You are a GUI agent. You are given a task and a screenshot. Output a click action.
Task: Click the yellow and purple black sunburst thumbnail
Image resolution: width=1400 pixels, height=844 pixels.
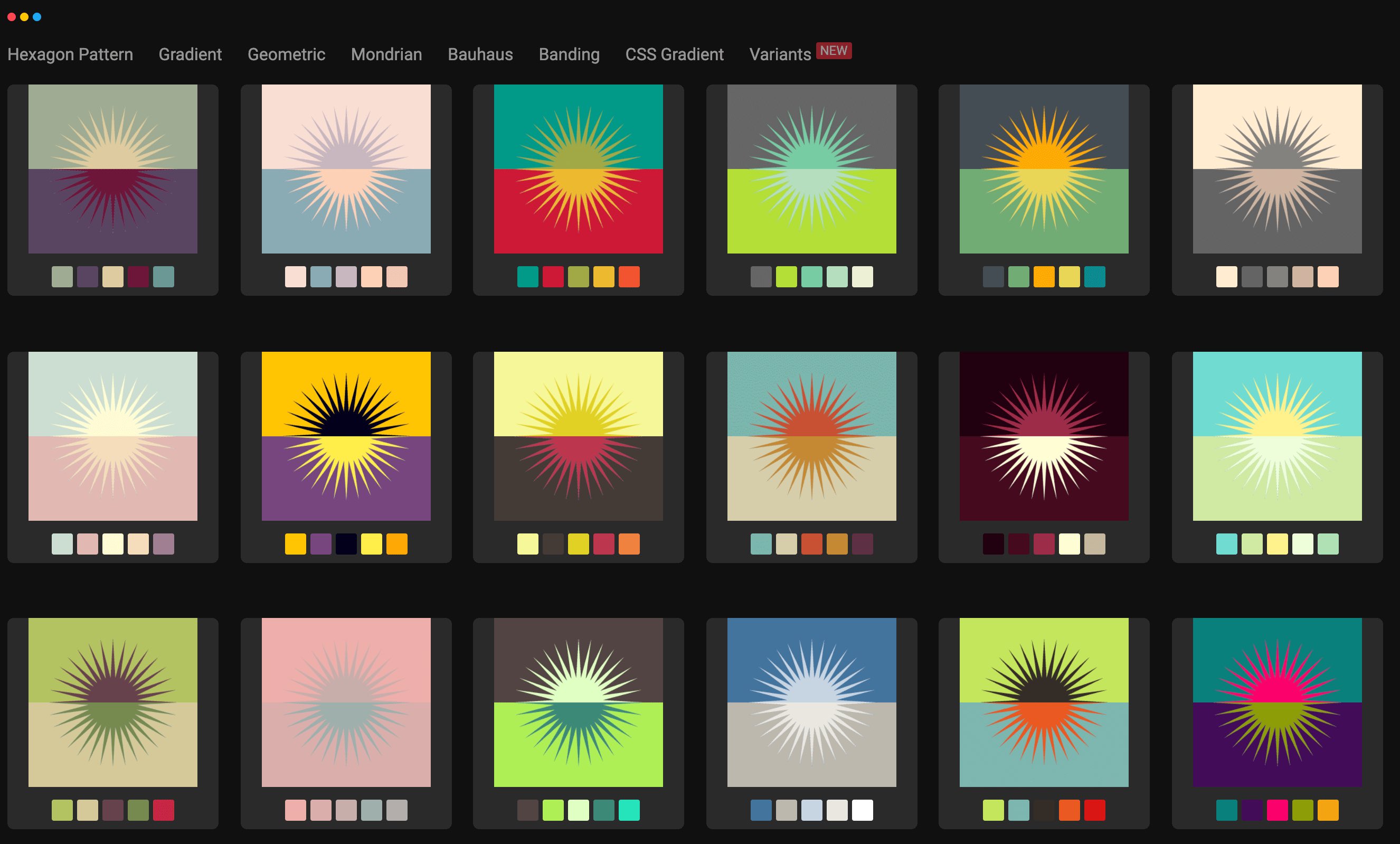click(x=346, y=436)
